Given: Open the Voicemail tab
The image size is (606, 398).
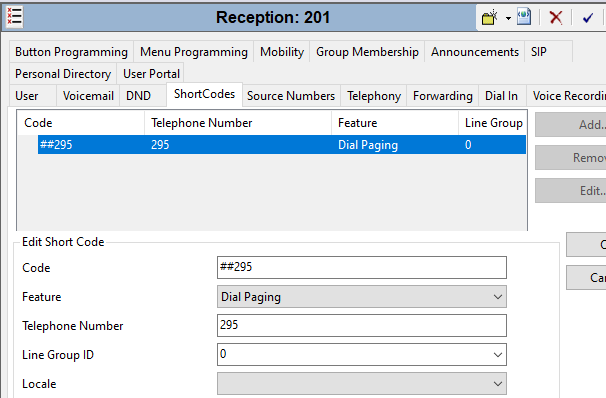Looking at the screenshot, I should coord(88,96).
